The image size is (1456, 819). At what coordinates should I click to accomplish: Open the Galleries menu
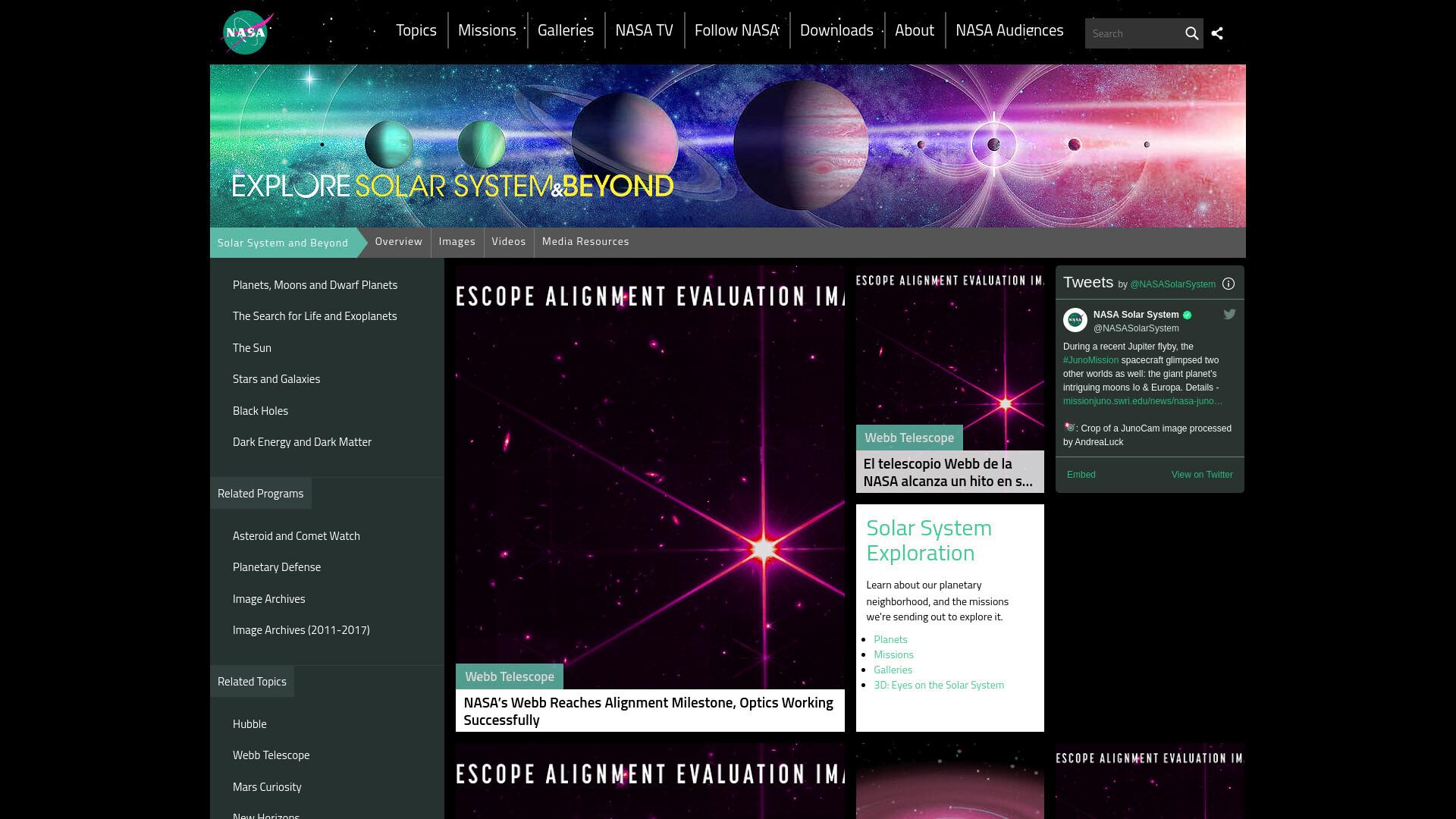pyautogui.click(x=566, y=30)
